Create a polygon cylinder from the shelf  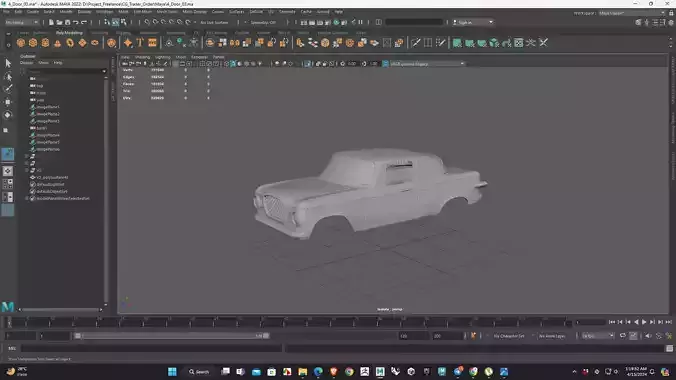(x=45, y=43)
